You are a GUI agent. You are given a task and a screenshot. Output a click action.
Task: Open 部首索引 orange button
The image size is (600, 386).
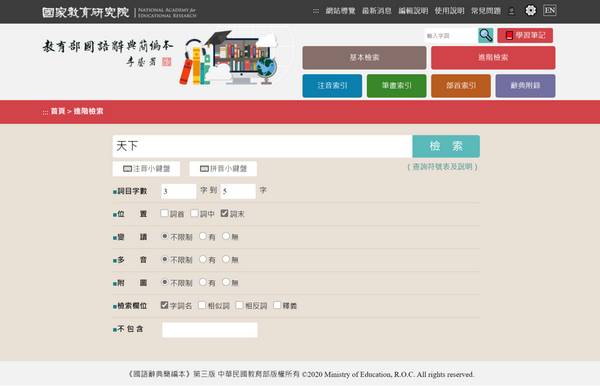461,86
